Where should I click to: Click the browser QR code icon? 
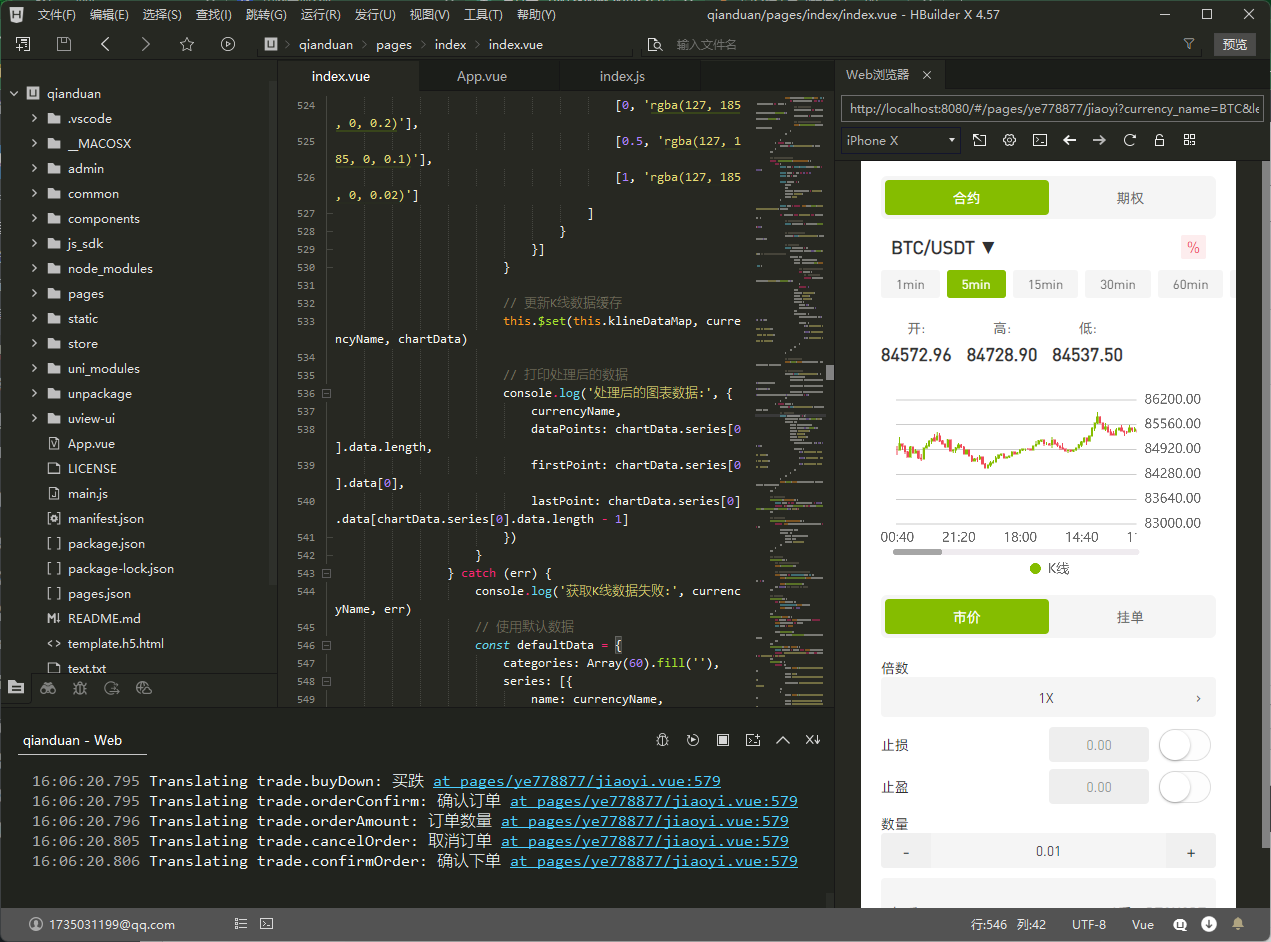pos(1190,140)
